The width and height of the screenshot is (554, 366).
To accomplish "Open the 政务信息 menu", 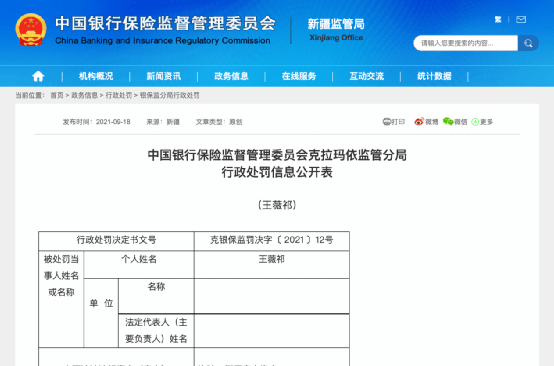I will coord(231,76).
